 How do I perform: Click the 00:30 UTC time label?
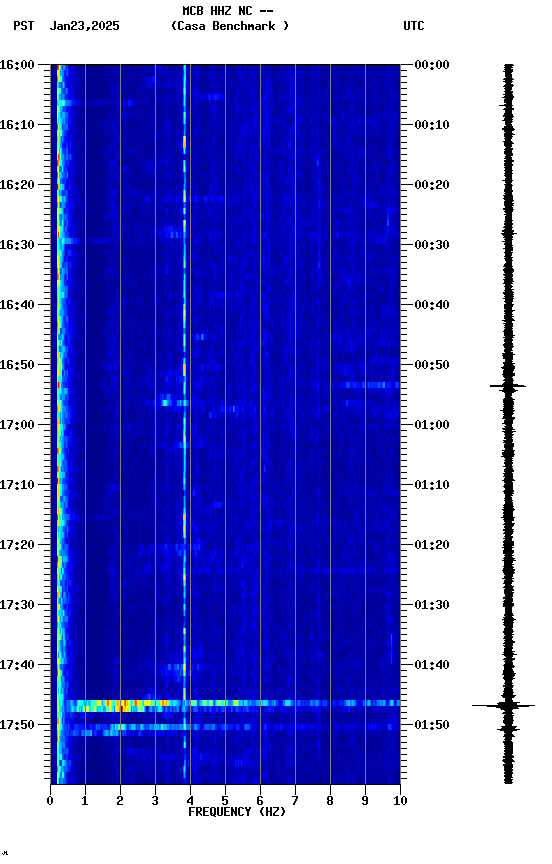coord(432,245)
